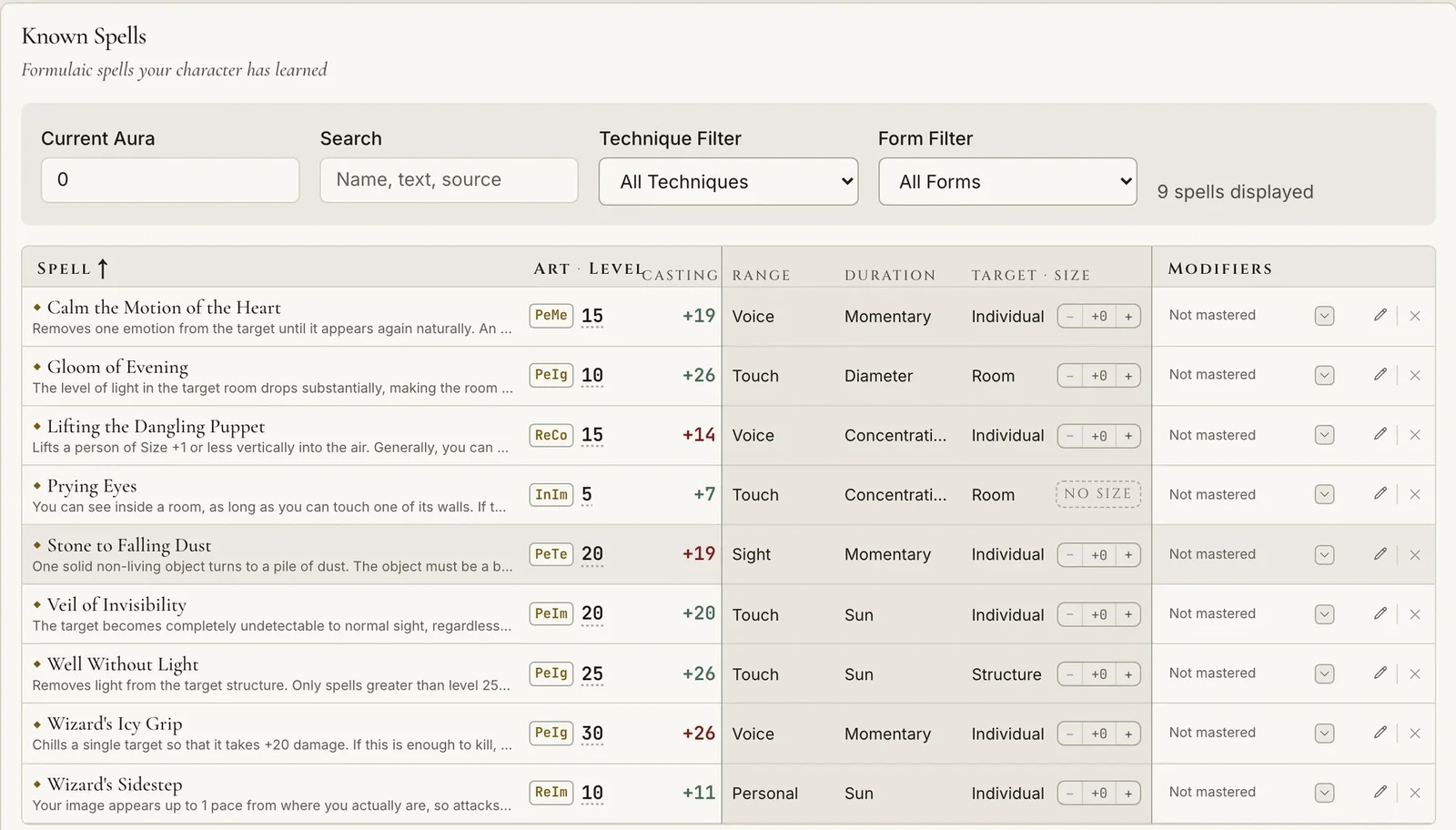Select the ReCo art tag
The height and width of the screenshot is (830, 1456).
click(551, 435)
